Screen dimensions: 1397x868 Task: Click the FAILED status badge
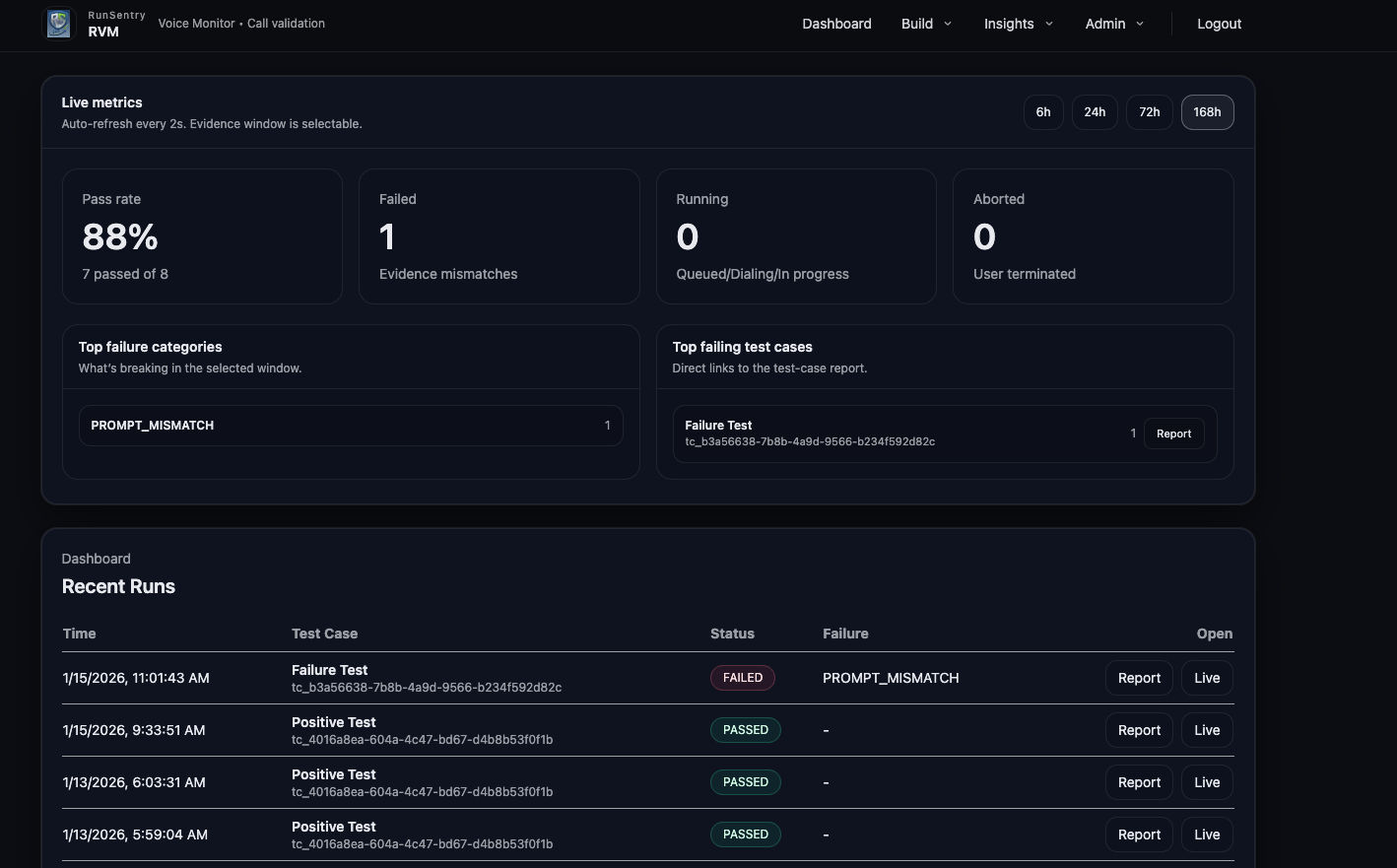(x=742, y=677)
